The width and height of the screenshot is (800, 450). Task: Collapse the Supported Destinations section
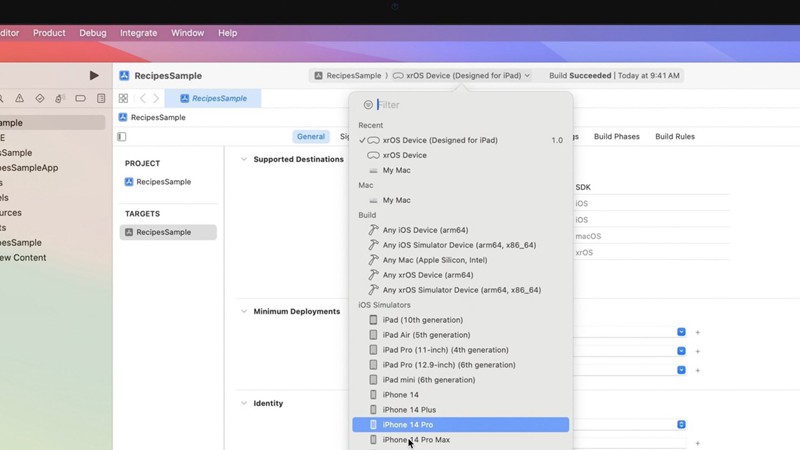(244, 159)
